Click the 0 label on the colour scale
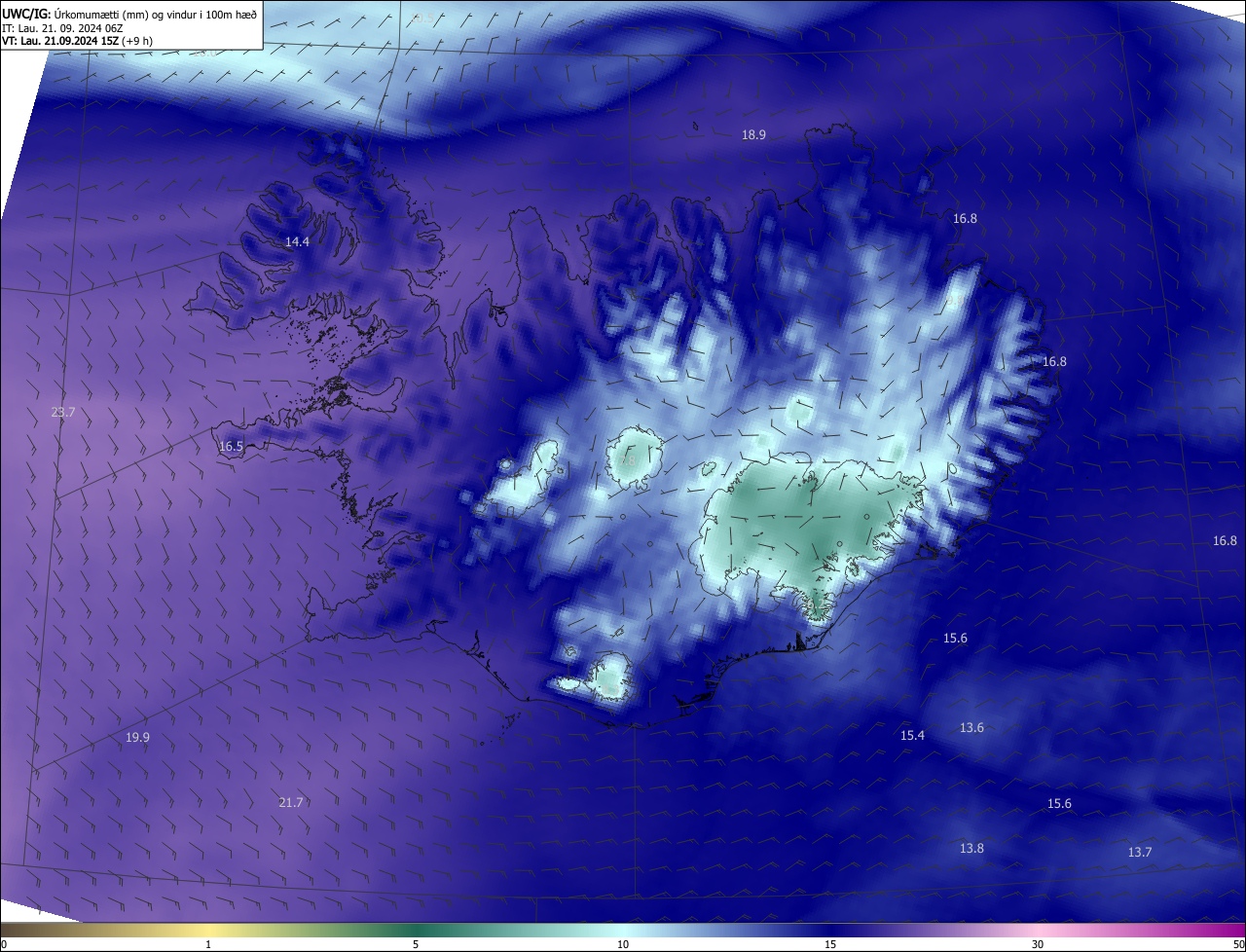This screenshot has height=952, width=1246. tap(4, 944)
